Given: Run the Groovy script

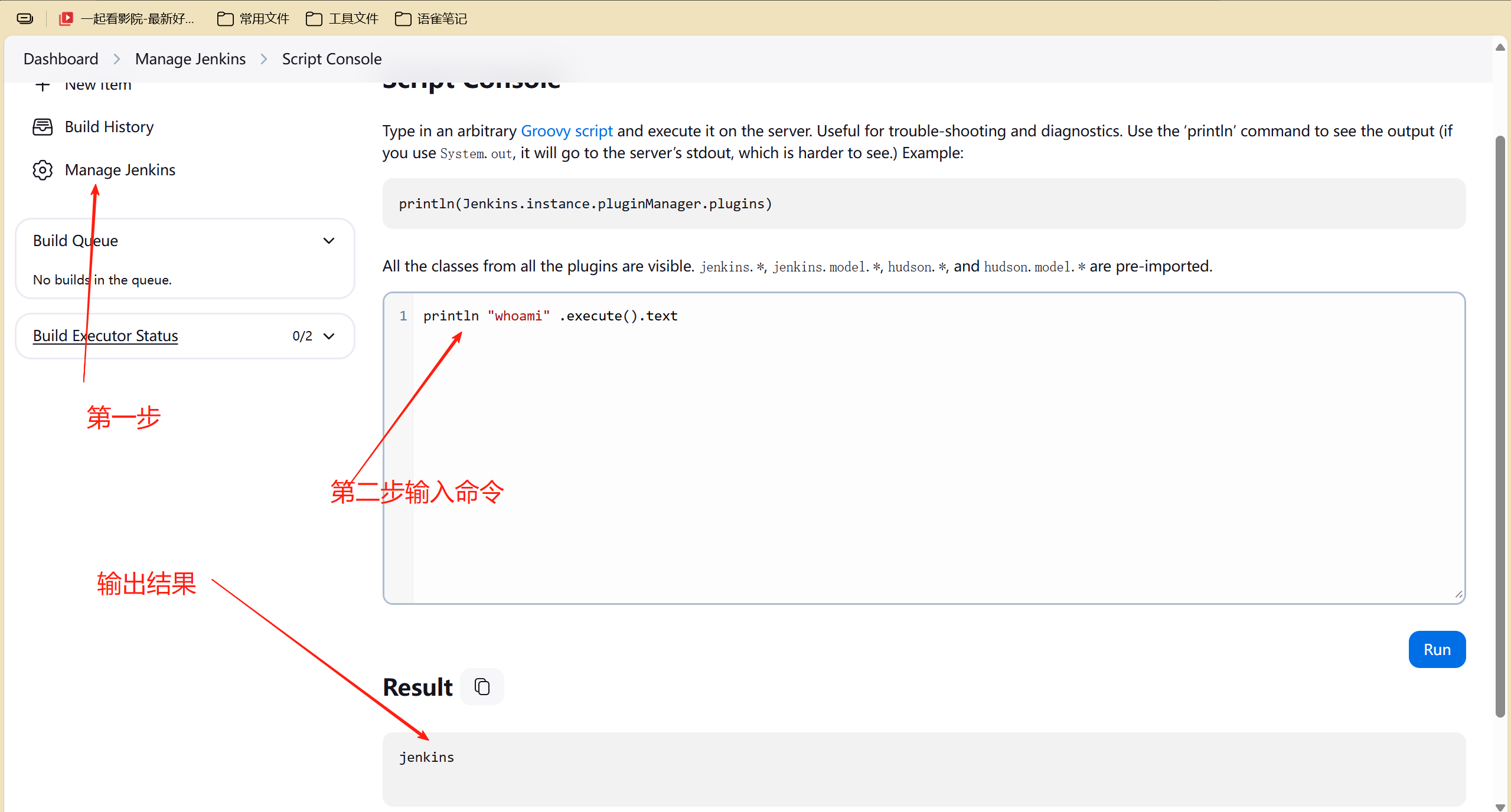Looking at the screenshot, I should coord(1437,649).
